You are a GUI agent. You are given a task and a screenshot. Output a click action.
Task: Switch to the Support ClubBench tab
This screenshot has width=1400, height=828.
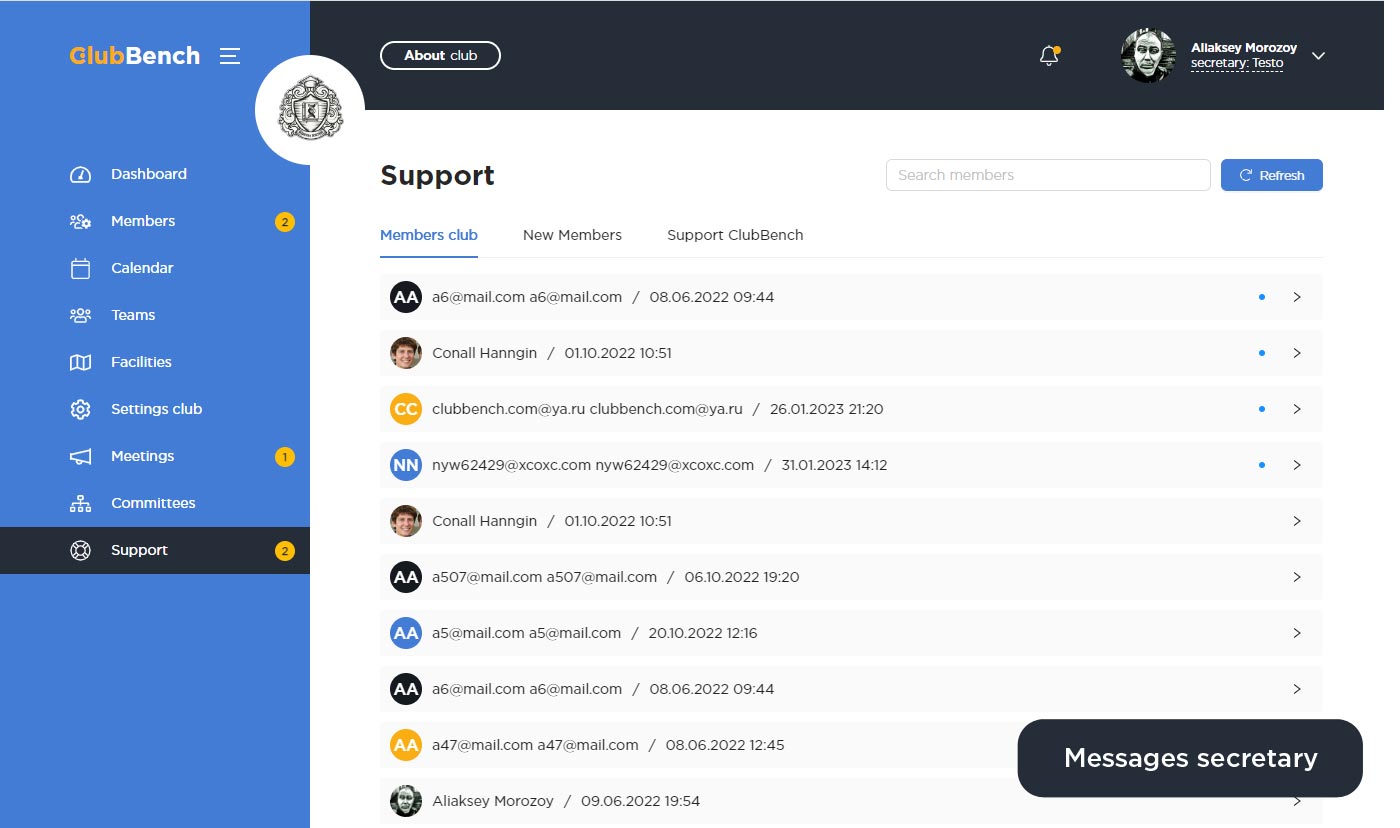pyautogui.click(x=735, y=235)
